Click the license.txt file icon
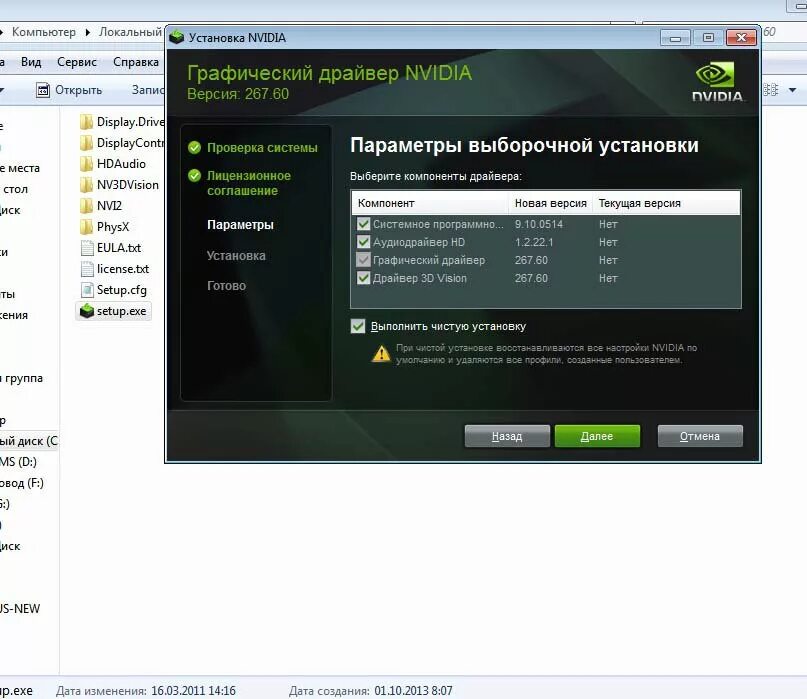 click(x=87, y=269)
